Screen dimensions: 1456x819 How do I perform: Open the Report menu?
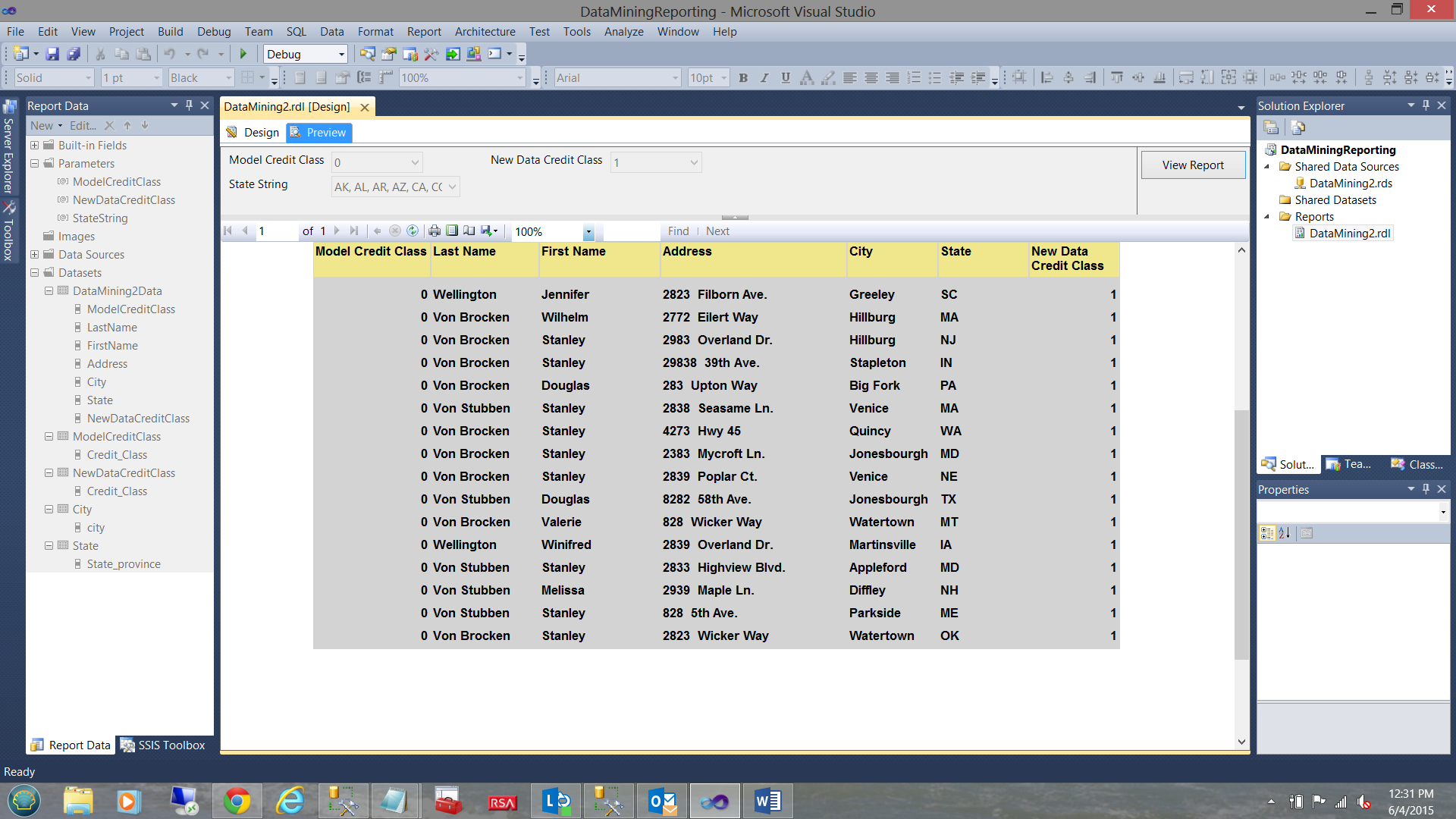point(423,32)
